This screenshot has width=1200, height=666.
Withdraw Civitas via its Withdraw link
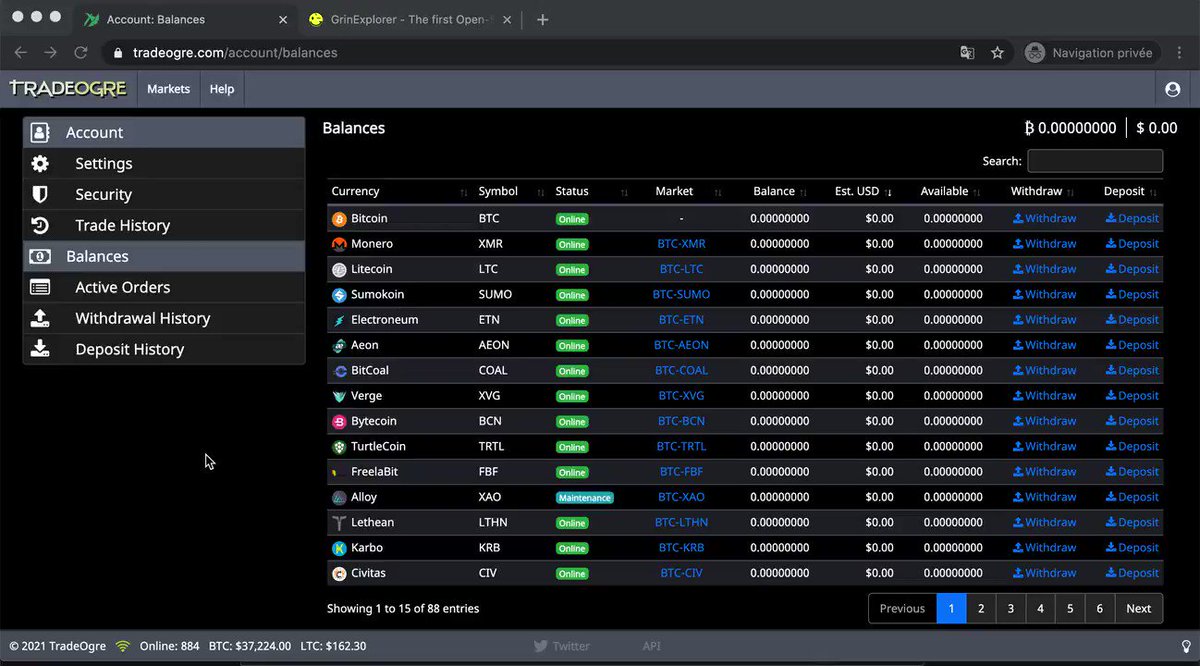(x=1044, y=573)
